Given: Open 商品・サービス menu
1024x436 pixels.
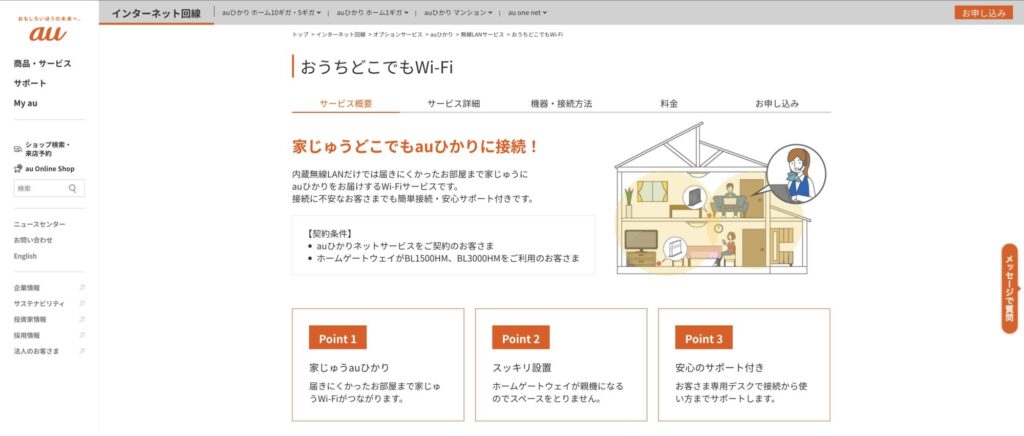Looking at the screenshot, I should point(42,64).
